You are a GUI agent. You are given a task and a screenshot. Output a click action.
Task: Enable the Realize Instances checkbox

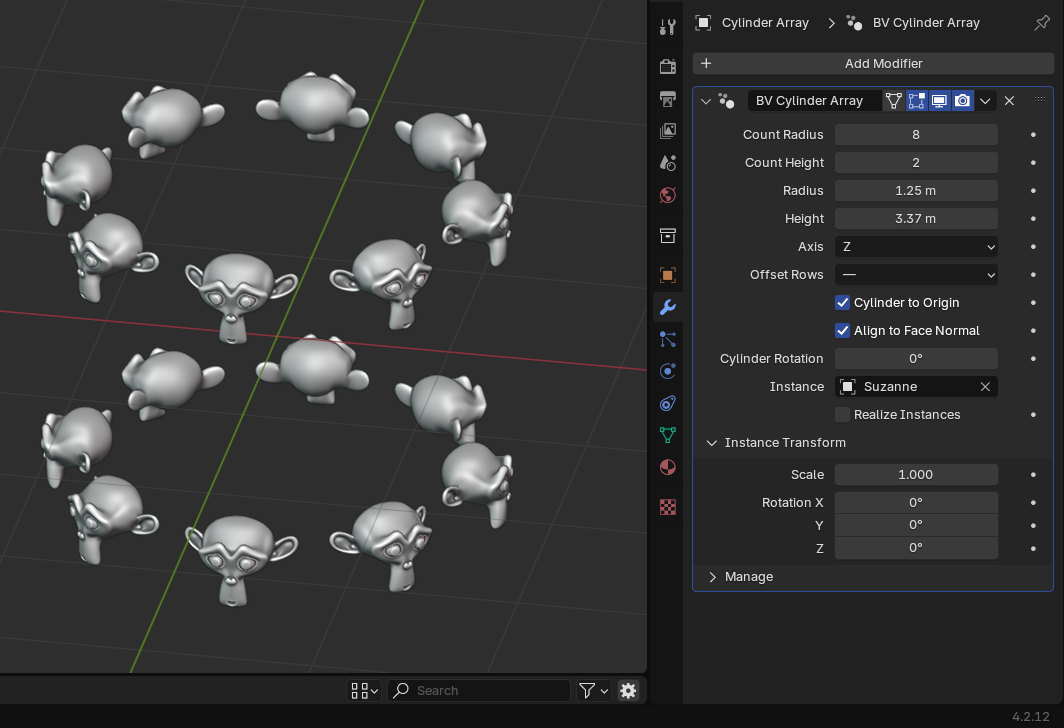click(842, 415)
